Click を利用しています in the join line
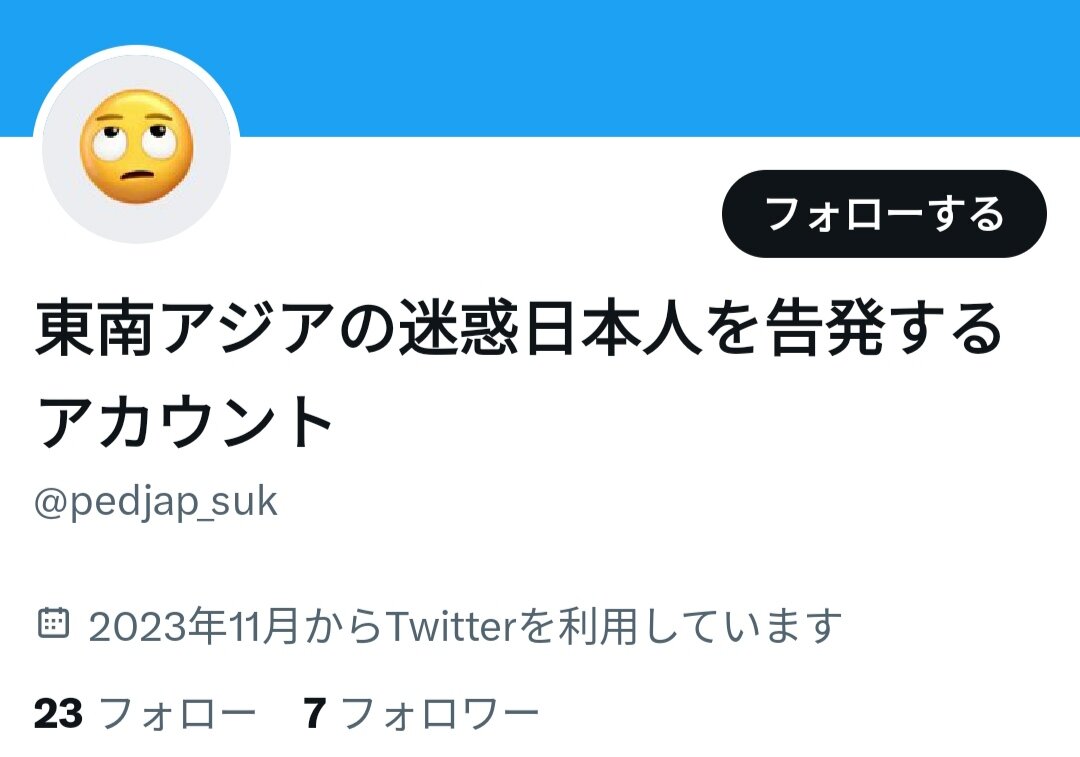Screen dimensions: 1080x757 [x=679, y=625]
